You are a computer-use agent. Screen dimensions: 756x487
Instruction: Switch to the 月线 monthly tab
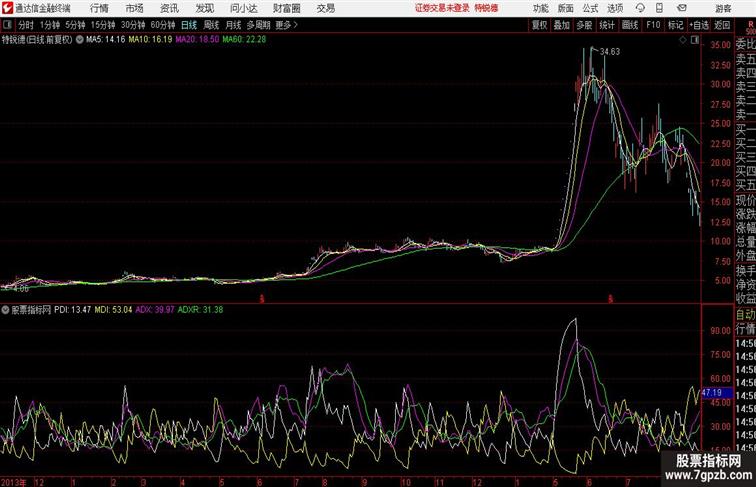click(x=233, y=25)
